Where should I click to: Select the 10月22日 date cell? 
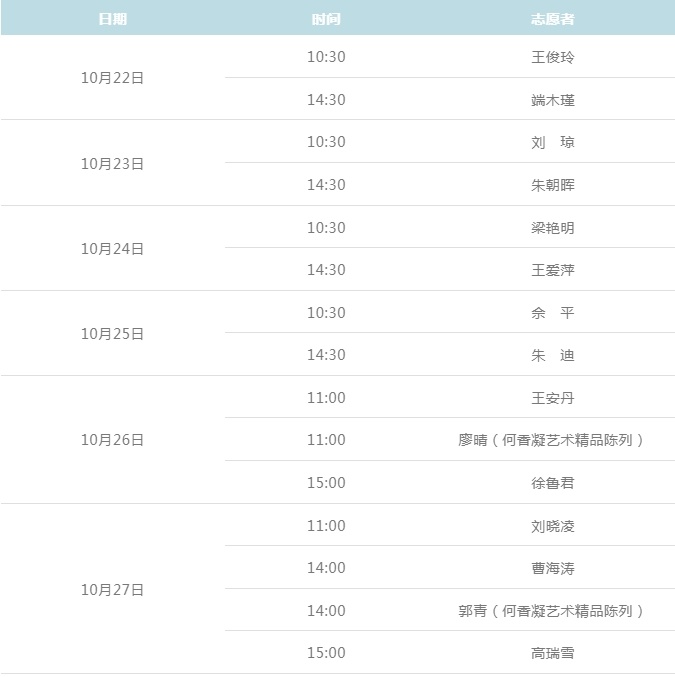[x=113, y=78]
